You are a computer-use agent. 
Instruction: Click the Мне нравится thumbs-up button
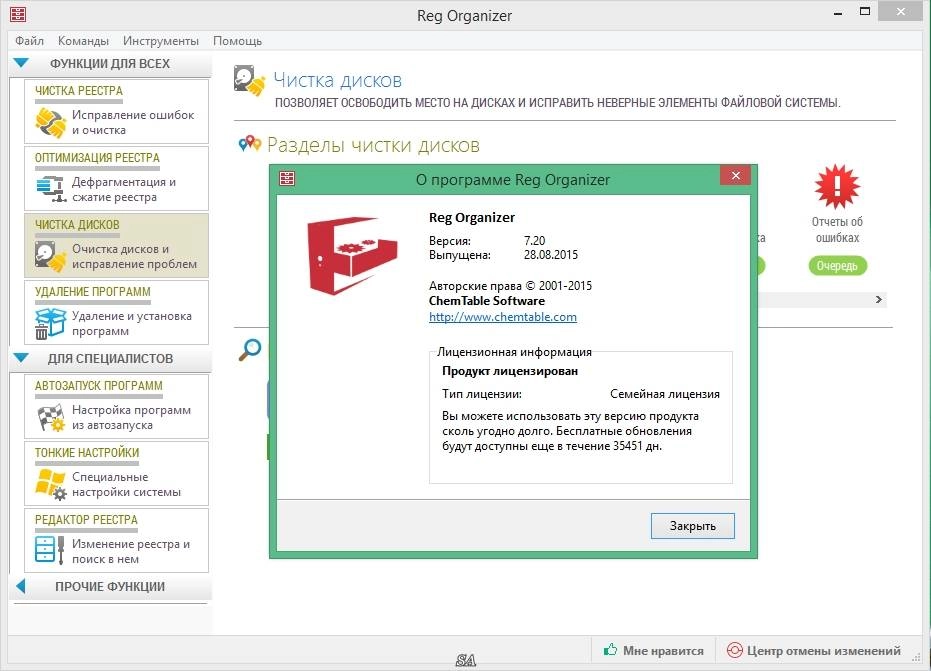[x=653, y=651]
